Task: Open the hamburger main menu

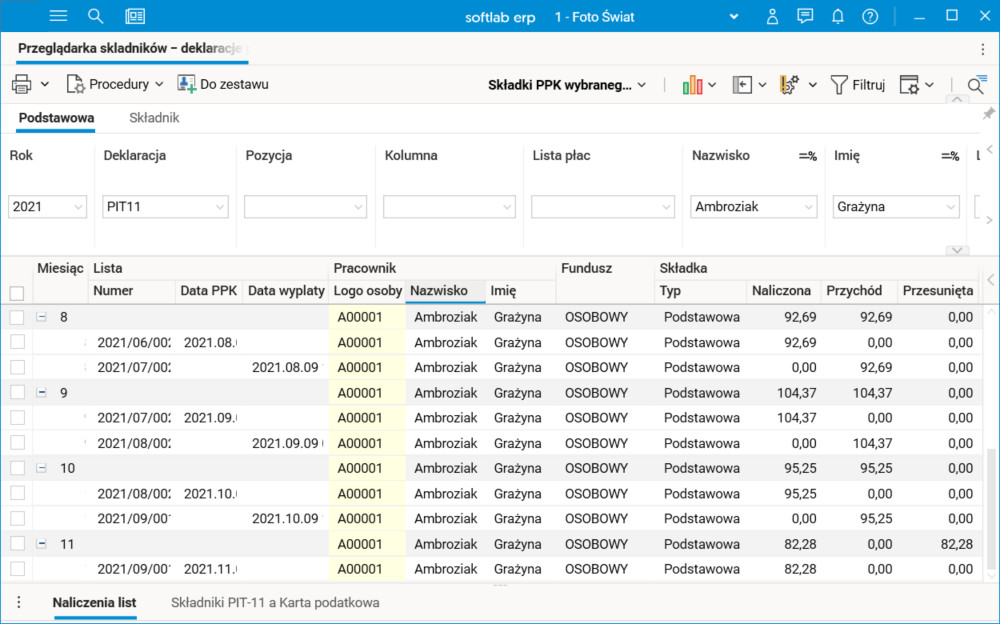Action: 58,16
